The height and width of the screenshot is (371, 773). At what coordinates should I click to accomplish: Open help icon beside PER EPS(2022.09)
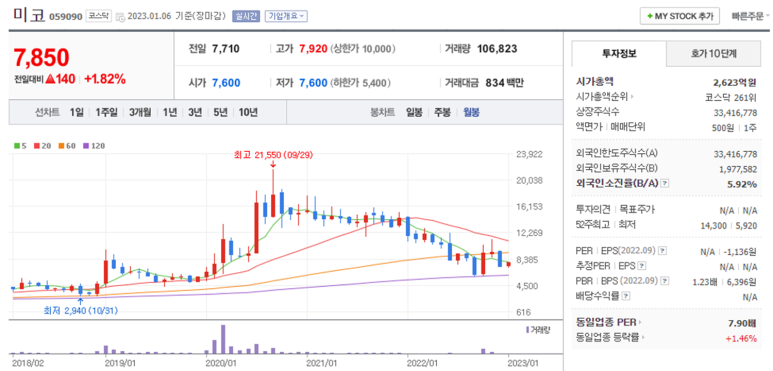pos(663,251)
